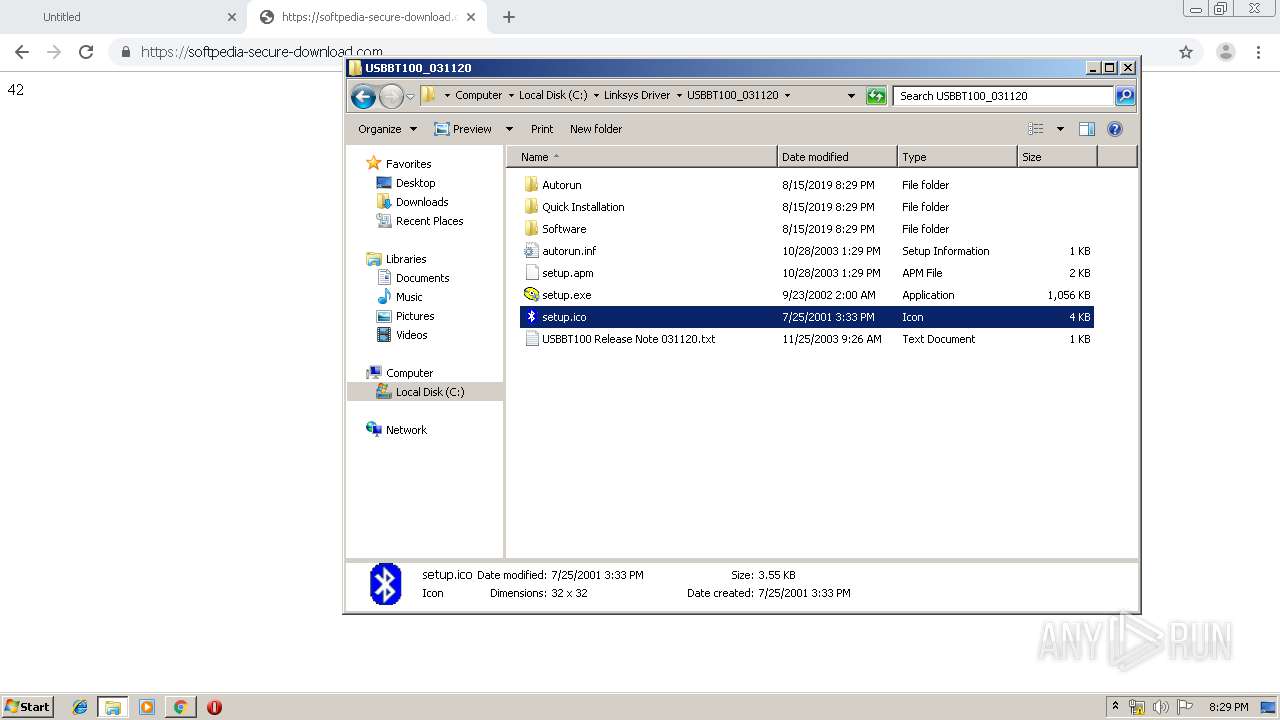
Task: Click the search magnifier icon in Explorer
Action: [1125, 96]
